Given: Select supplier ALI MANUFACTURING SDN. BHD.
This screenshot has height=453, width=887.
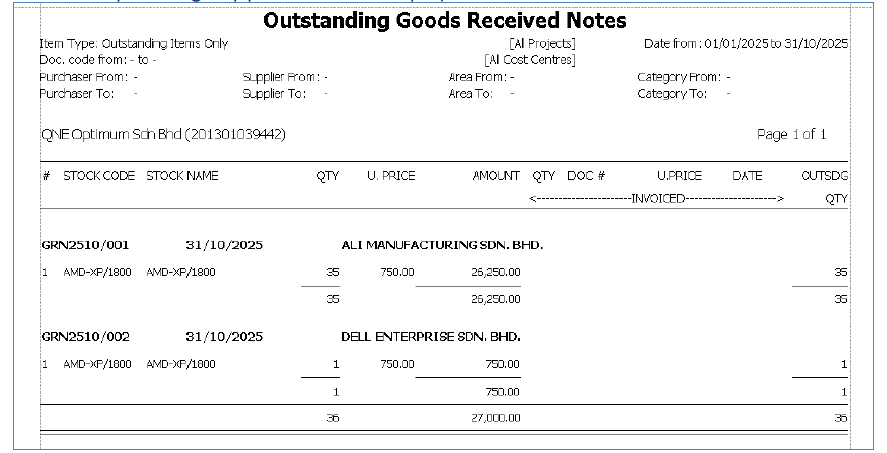Looking at the screenshot, I should pos(442,244).
